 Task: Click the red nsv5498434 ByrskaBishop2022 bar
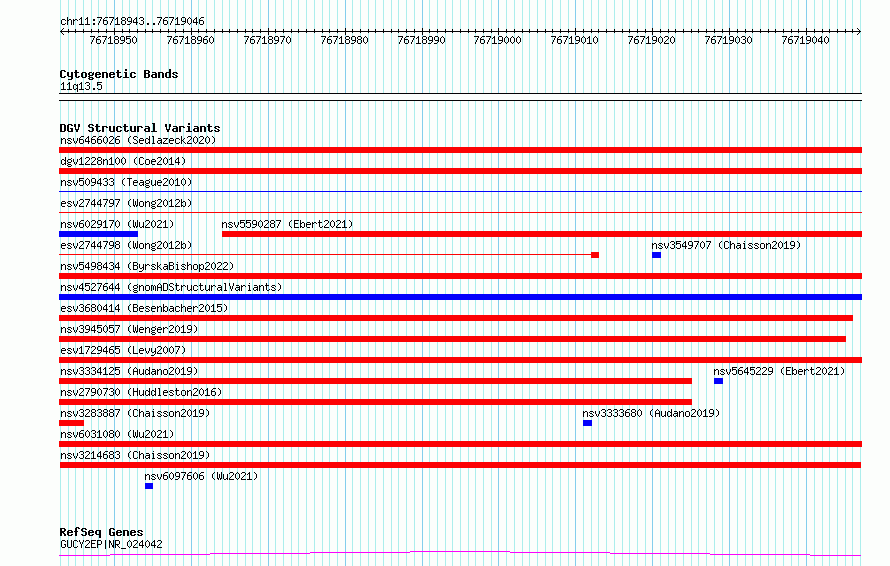tap(460, 276)
